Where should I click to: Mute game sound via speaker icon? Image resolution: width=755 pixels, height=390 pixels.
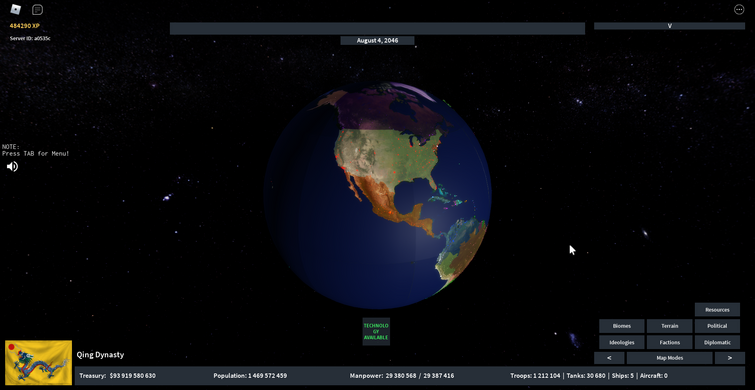[12, 167]
